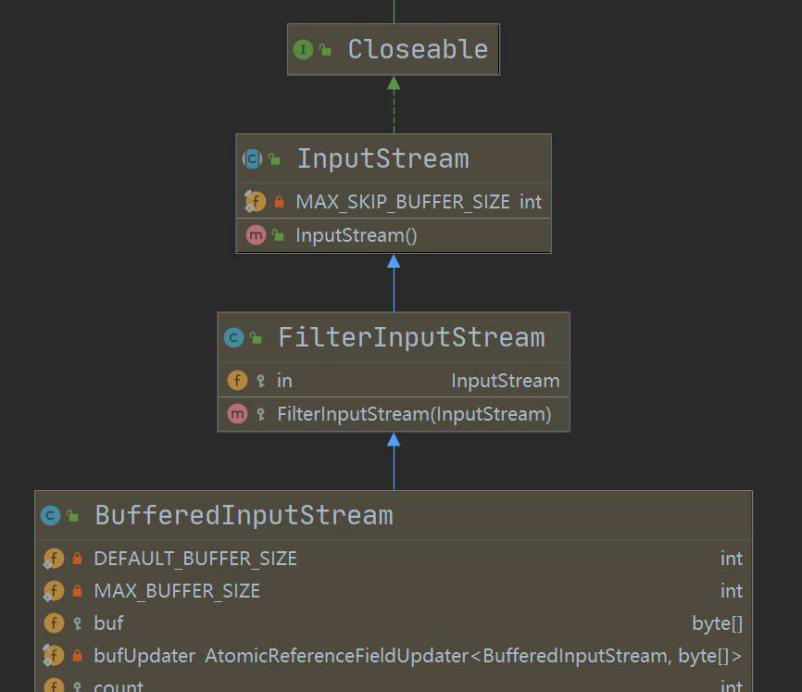Select the FilterInputStream class title

pyautogui.click(x=411, y=338)
